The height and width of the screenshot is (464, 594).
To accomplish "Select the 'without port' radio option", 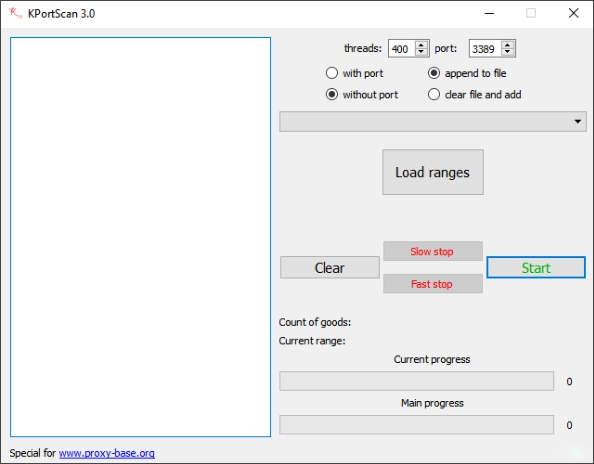I will [332, 94].
